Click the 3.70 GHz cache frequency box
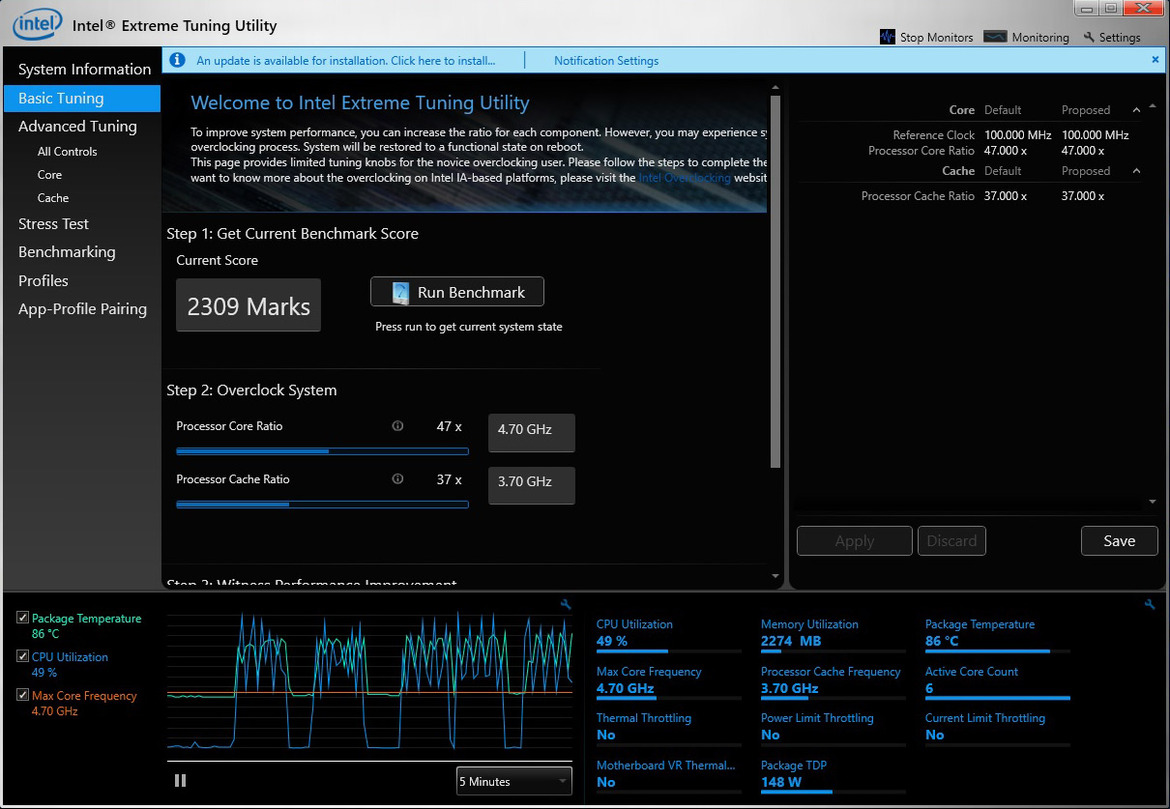Image resolution: width=1170 pixels, height=809 pixels. 531,485
